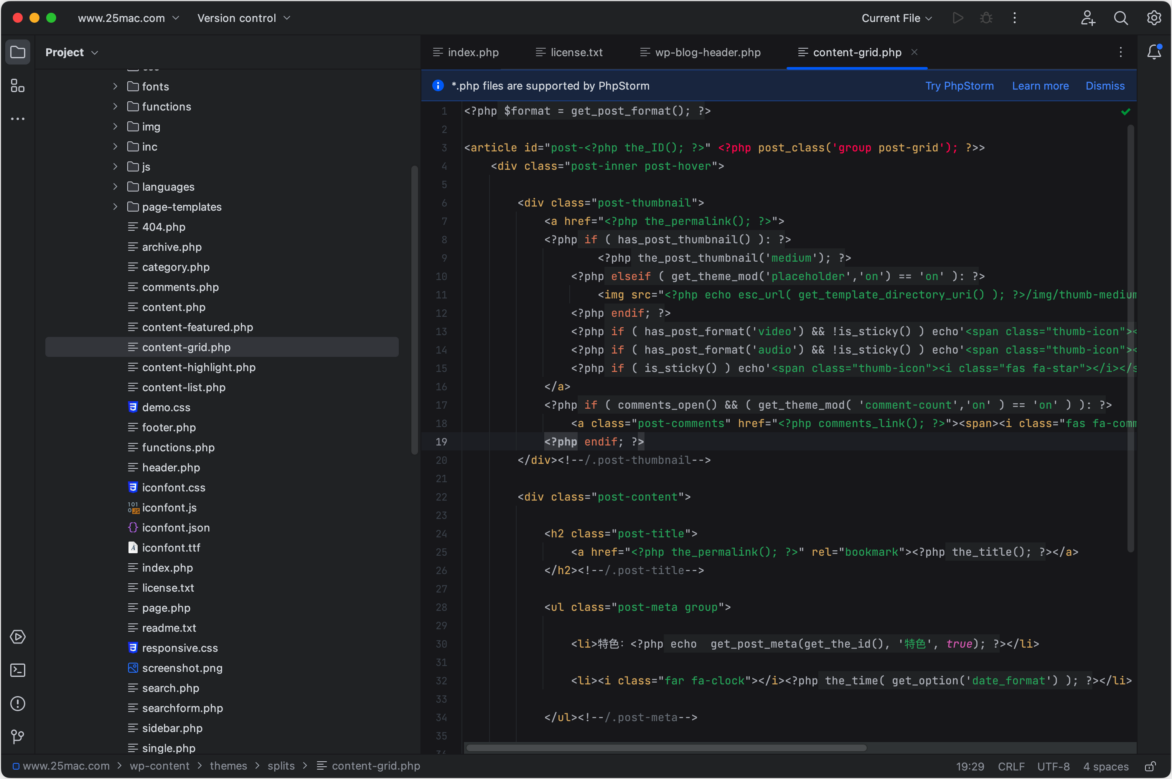Expand the page-templates folder
This screenshot has height=779, width=1172.
click(x=115, y=207)
